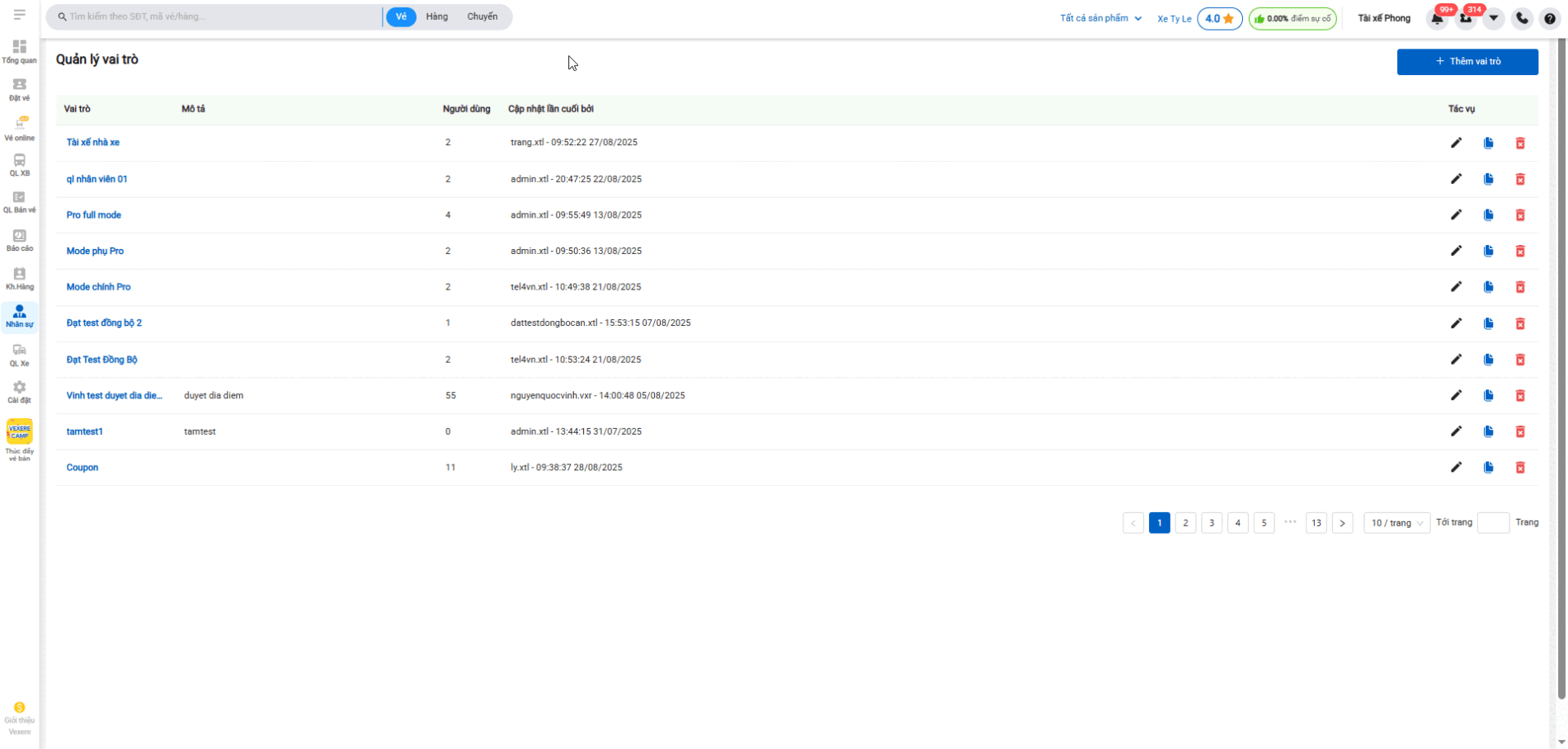Image resolution: width=1568 pixels, height=749 pixels.
Task: Open the help question mark icon
Action: pyautogui.click(x=1550, y=18)
